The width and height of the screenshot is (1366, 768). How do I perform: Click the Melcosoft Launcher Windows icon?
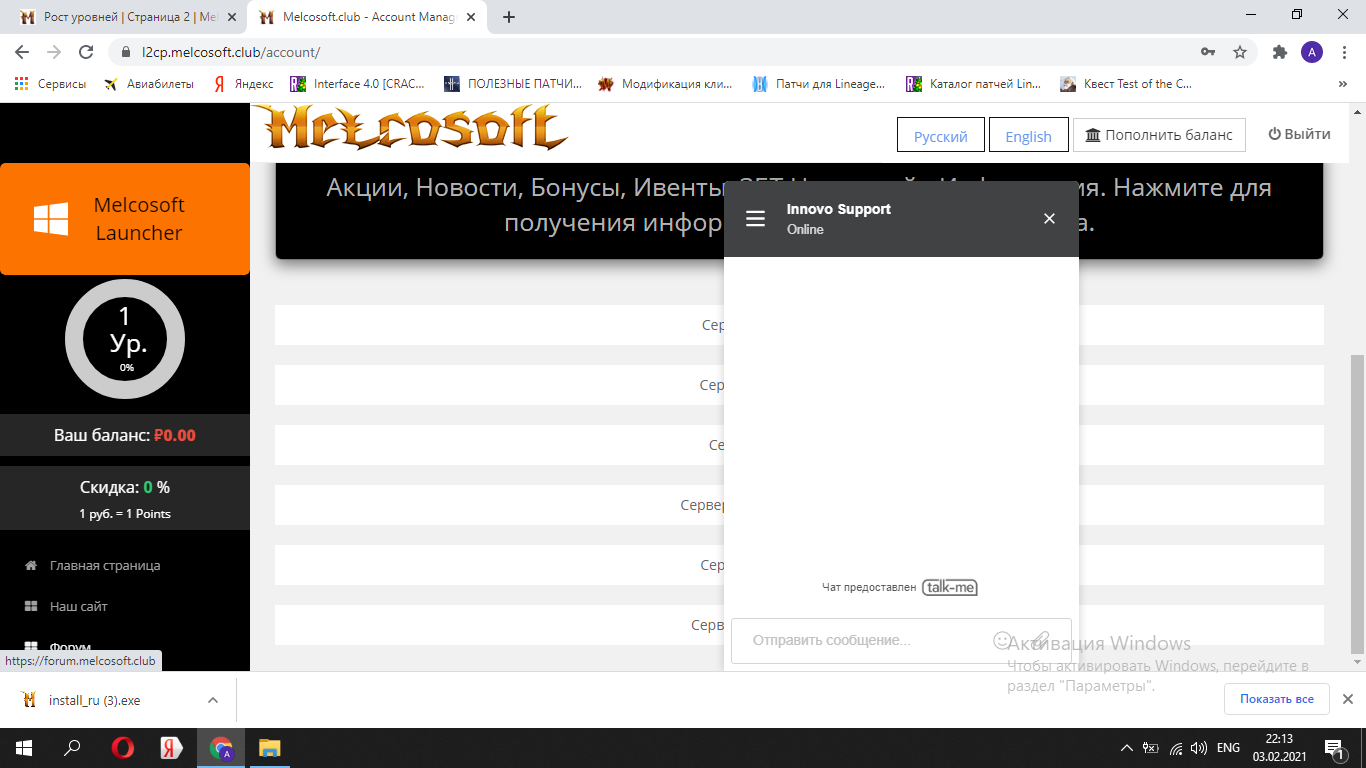click(x=51, y=219)
